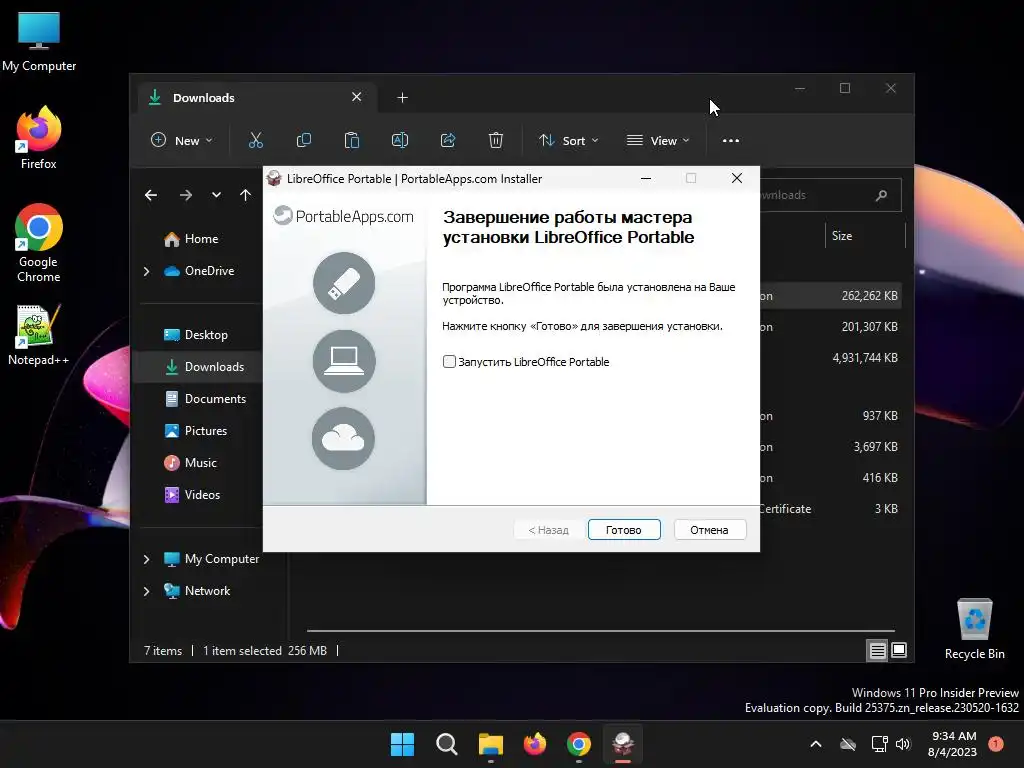Select Notepad++ desktop shortcut
This screenshot has width=1024, height=768.
pyautogui.click(x=39, y=335)
